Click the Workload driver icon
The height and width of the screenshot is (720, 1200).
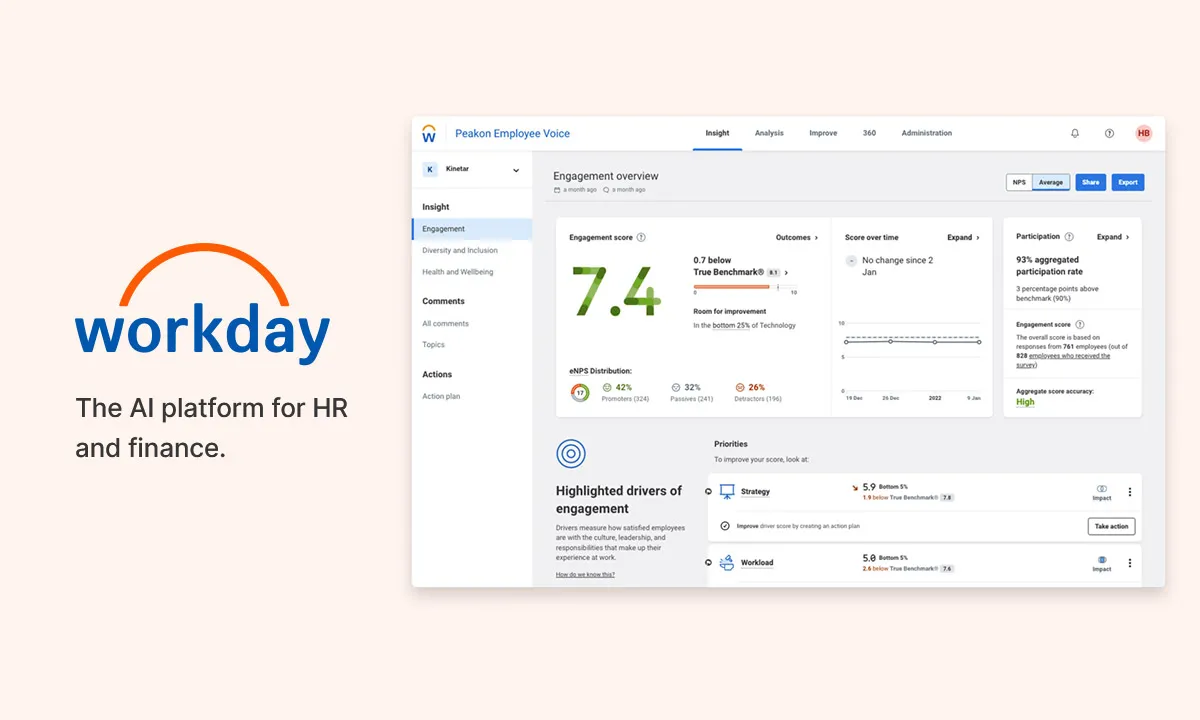click(x=727, y=561)
